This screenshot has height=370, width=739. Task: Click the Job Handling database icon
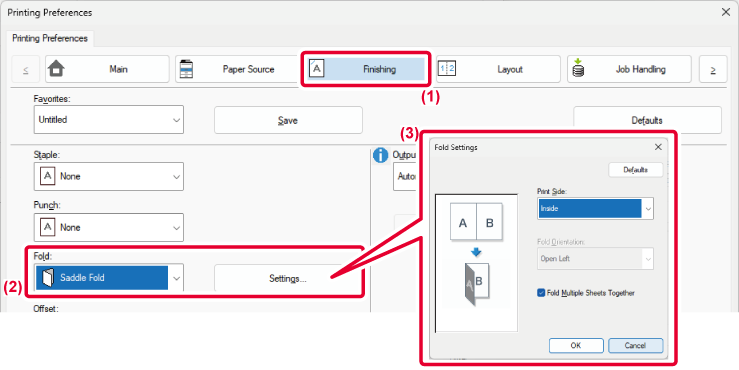(x=578, y=68)
